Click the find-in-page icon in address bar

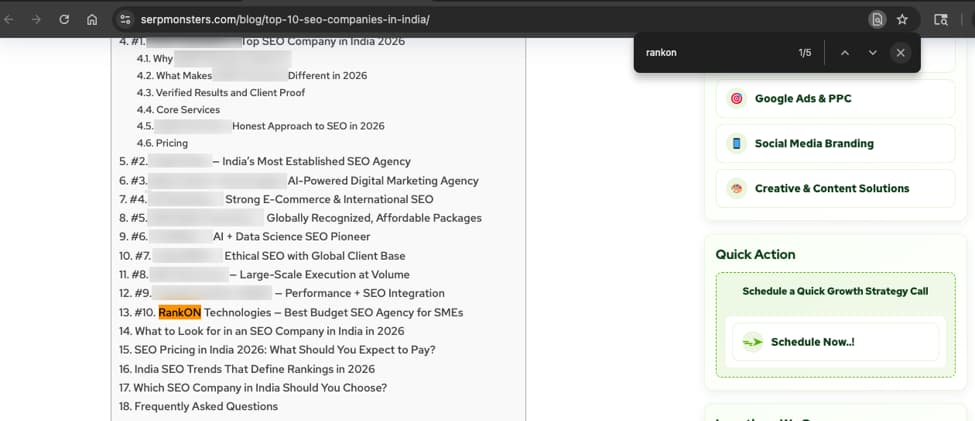point(877,19)
